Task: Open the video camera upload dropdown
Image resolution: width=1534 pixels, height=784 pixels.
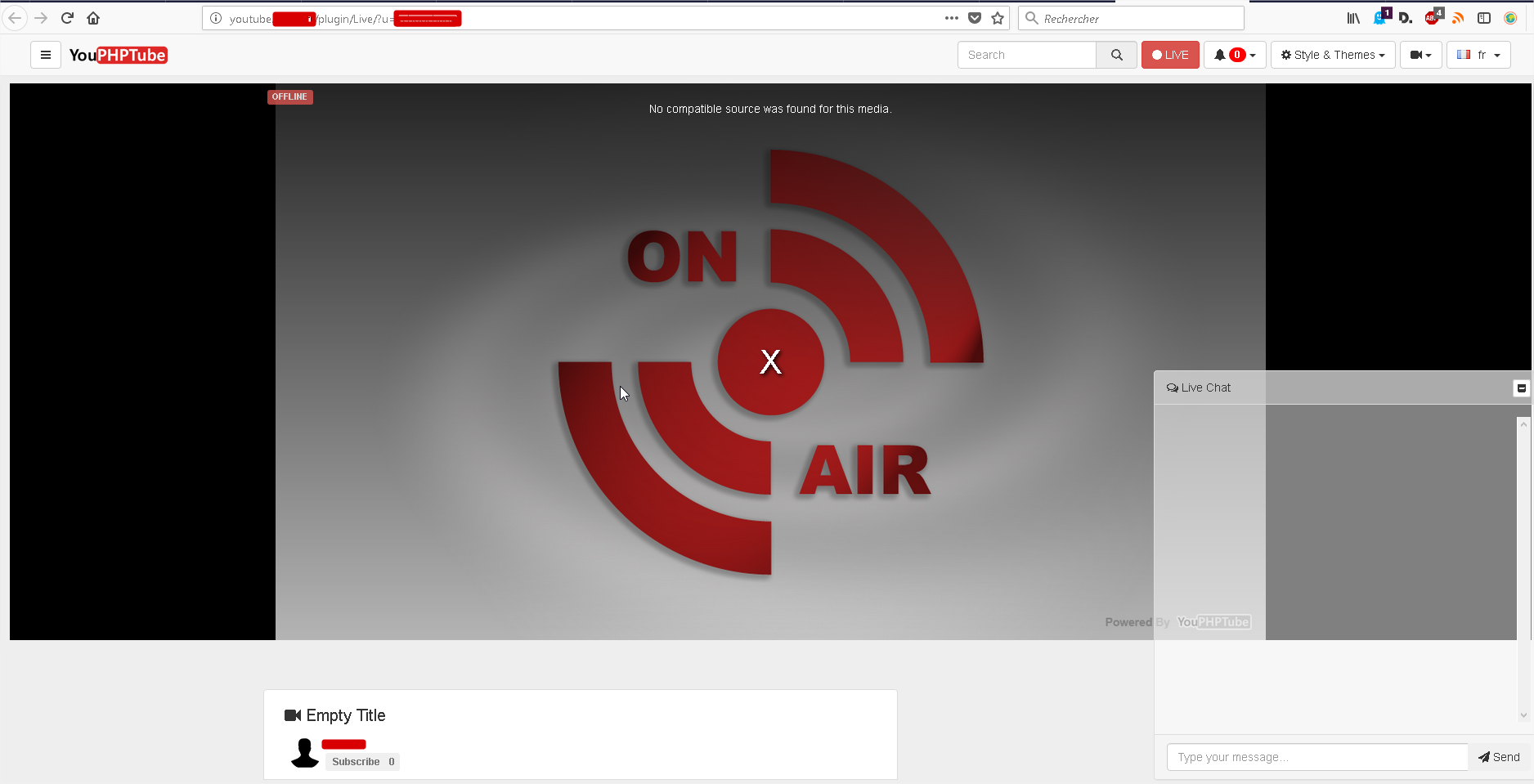Action: pyautogui.click(x=1421, y=55)
